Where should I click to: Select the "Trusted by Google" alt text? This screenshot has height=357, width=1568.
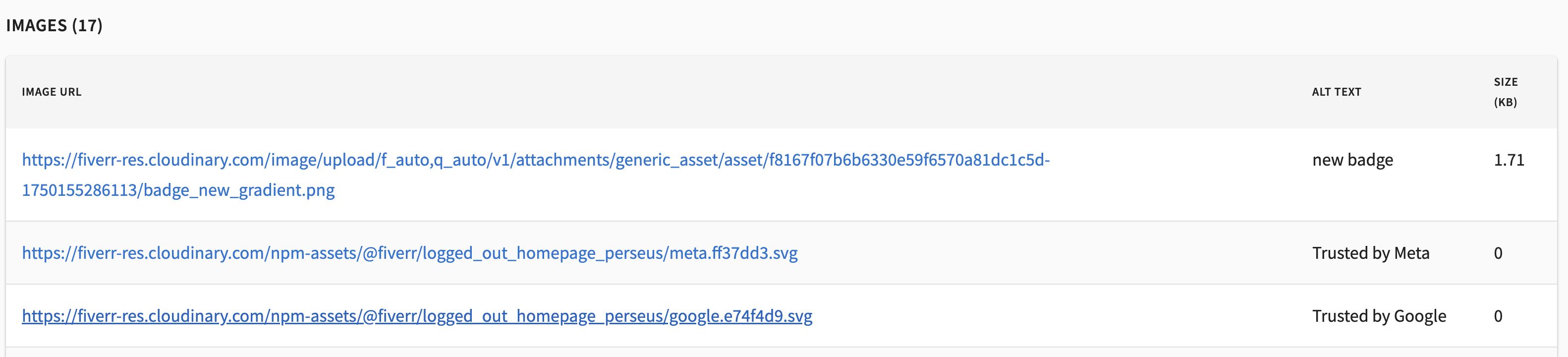(x=1379, y=316)
